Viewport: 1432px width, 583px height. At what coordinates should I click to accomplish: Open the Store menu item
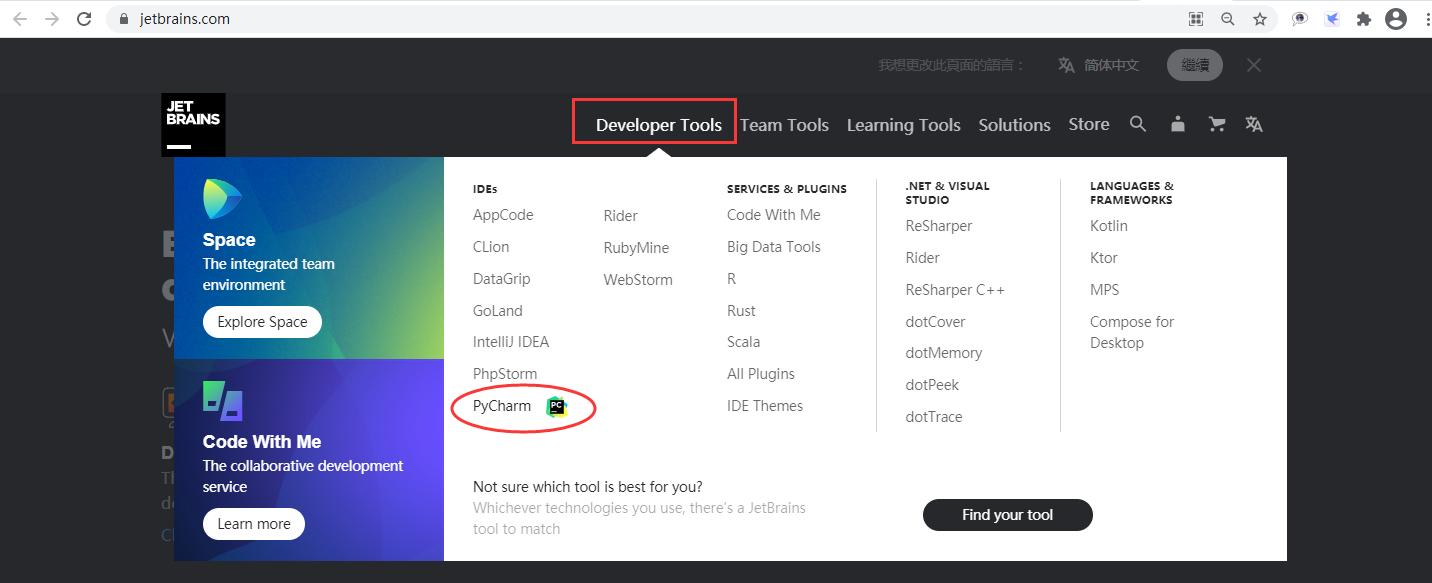tap(1089, 124)
